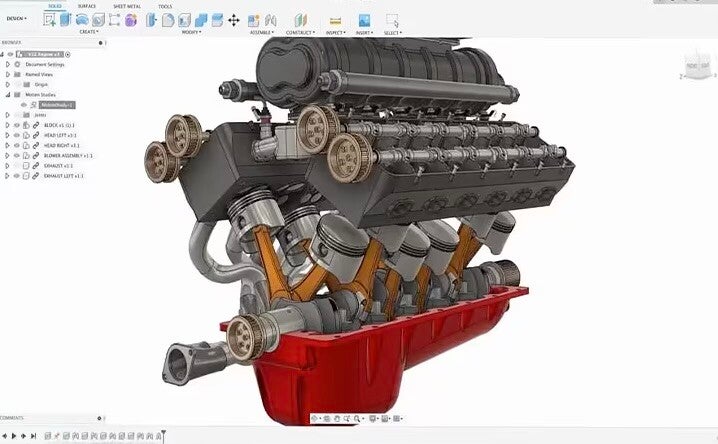Image resolution: width=718 pixels, height=444 pixels.
Task: Click the Pan hand tool
Action: coord(337,418)
